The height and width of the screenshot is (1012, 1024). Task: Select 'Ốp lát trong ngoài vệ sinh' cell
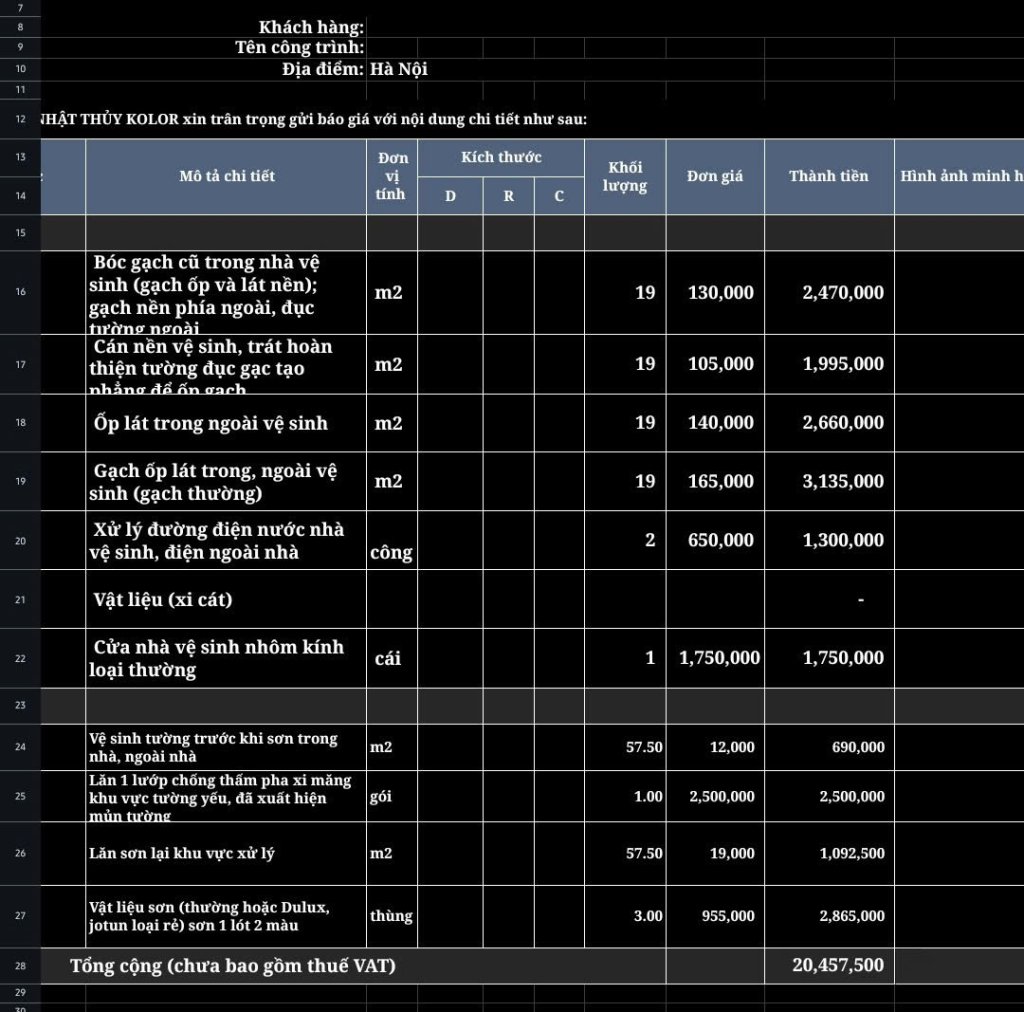click(226, 423)
